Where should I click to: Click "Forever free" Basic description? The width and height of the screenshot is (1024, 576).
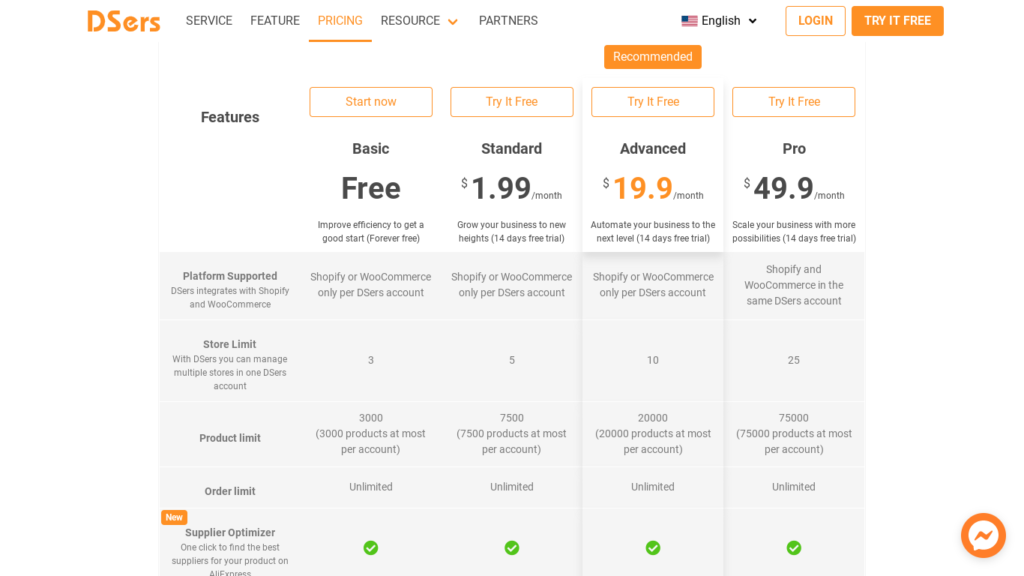pos(371,232)
